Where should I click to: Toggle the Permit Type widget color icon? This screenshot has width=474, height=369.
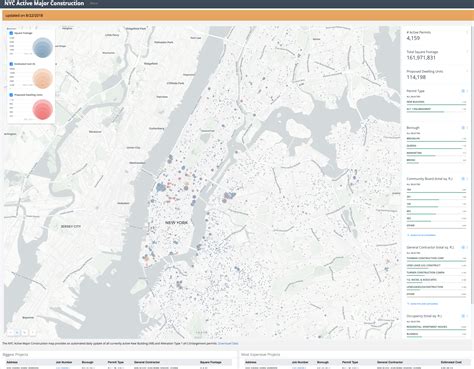coord(463,91)
